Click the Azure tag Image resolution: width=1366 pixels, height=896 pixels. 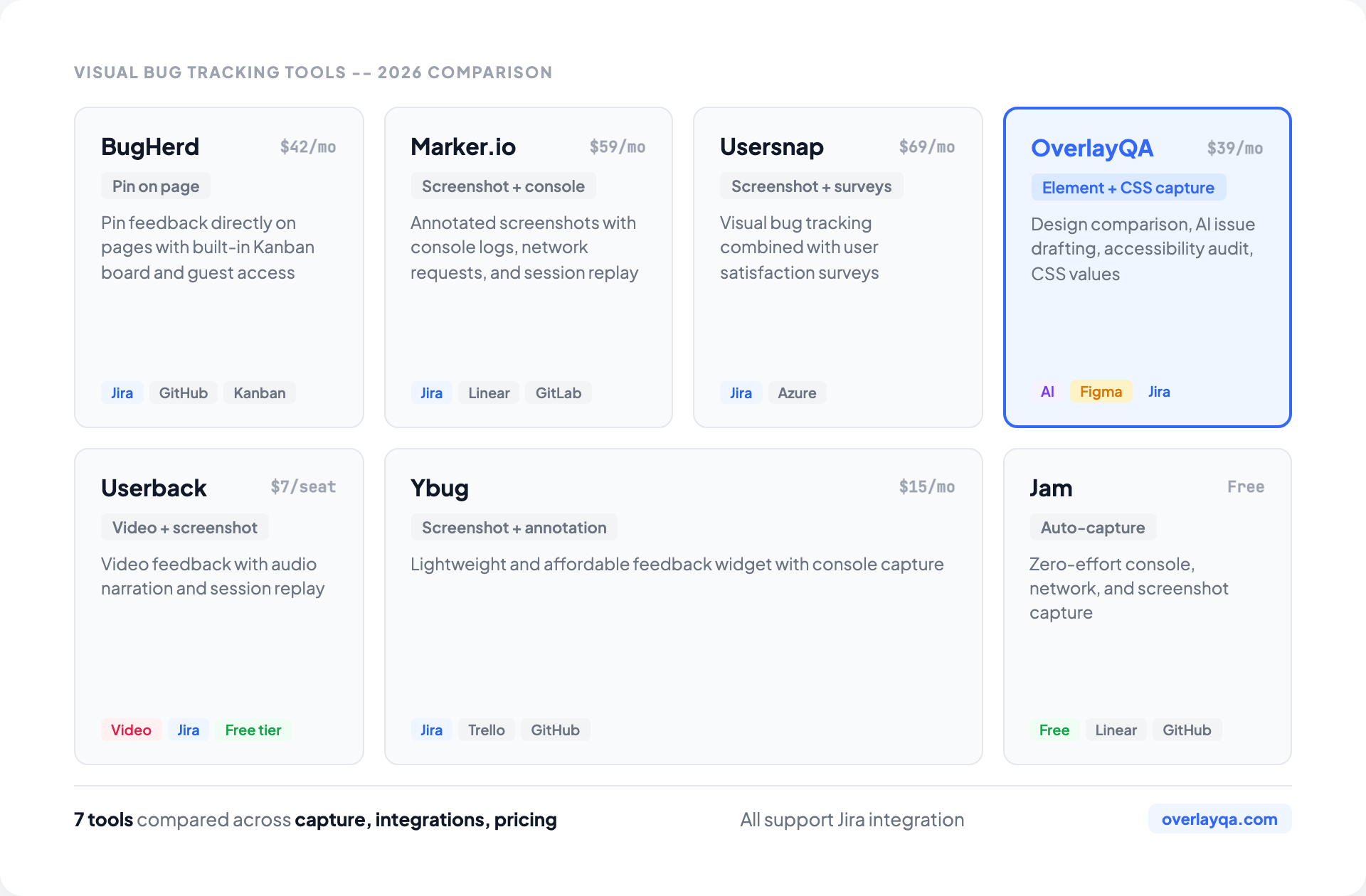tap(797, 393)
